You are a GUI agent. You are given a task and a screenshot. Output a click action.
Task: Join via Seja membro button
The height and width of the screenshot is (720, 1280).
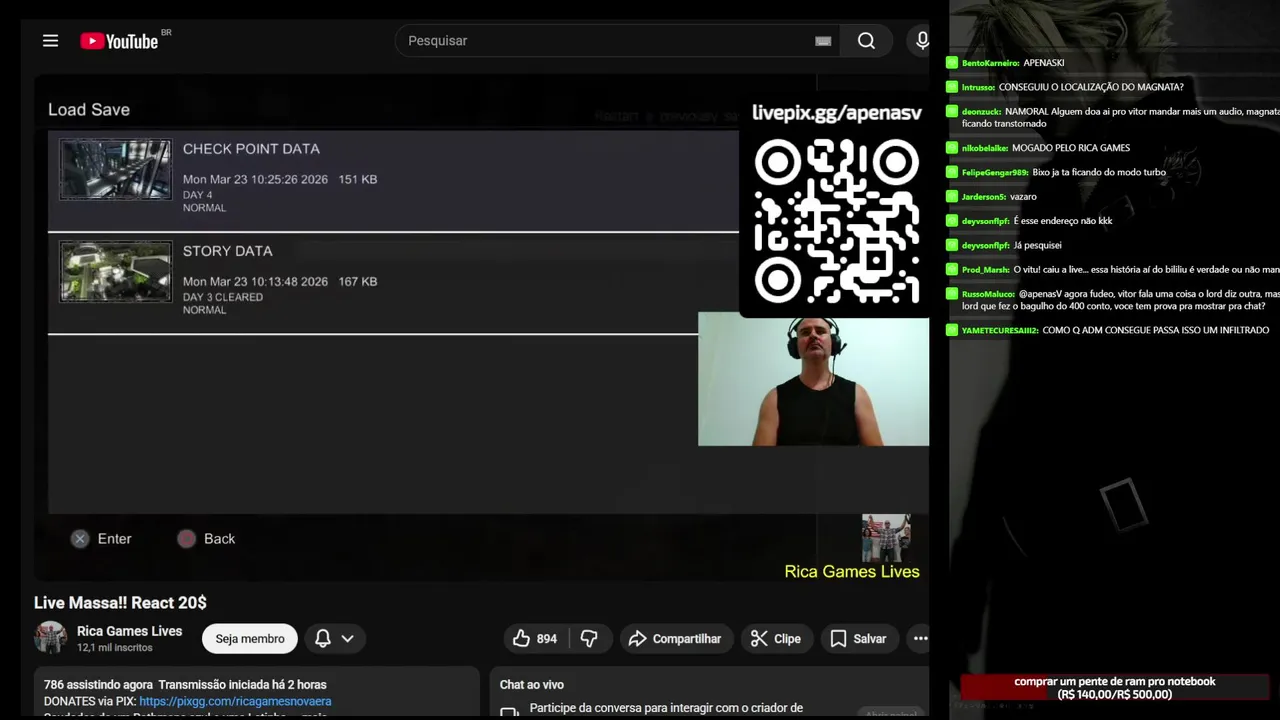pyautogui.click(x=250, y=639)
